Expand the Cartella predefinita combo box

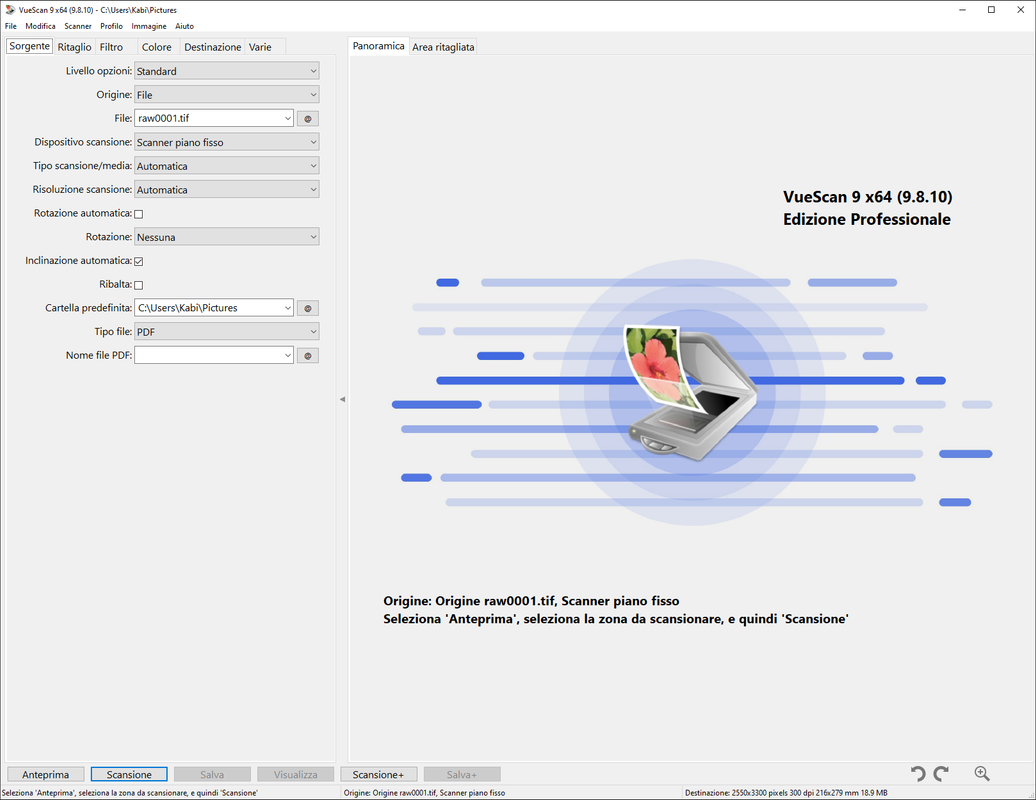pos(288,308)
